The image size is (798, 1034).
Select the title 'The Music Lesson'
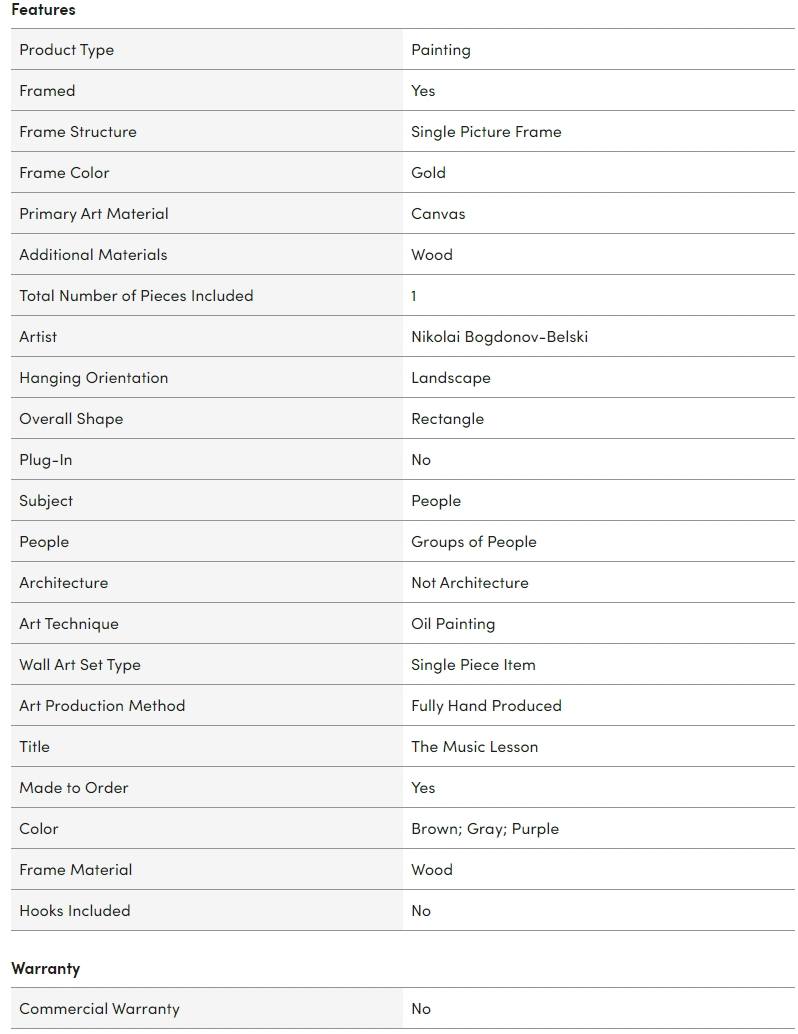474,747
